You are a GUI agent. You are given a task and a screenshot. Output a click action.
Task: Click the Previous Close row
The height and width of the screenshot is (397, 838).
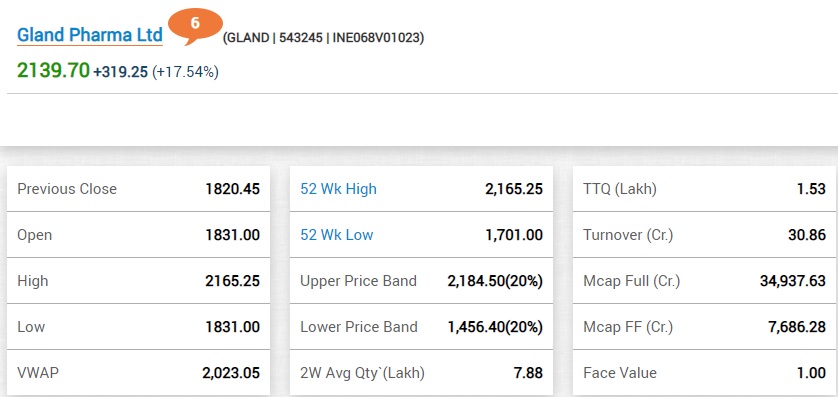[x=138, y=189]
